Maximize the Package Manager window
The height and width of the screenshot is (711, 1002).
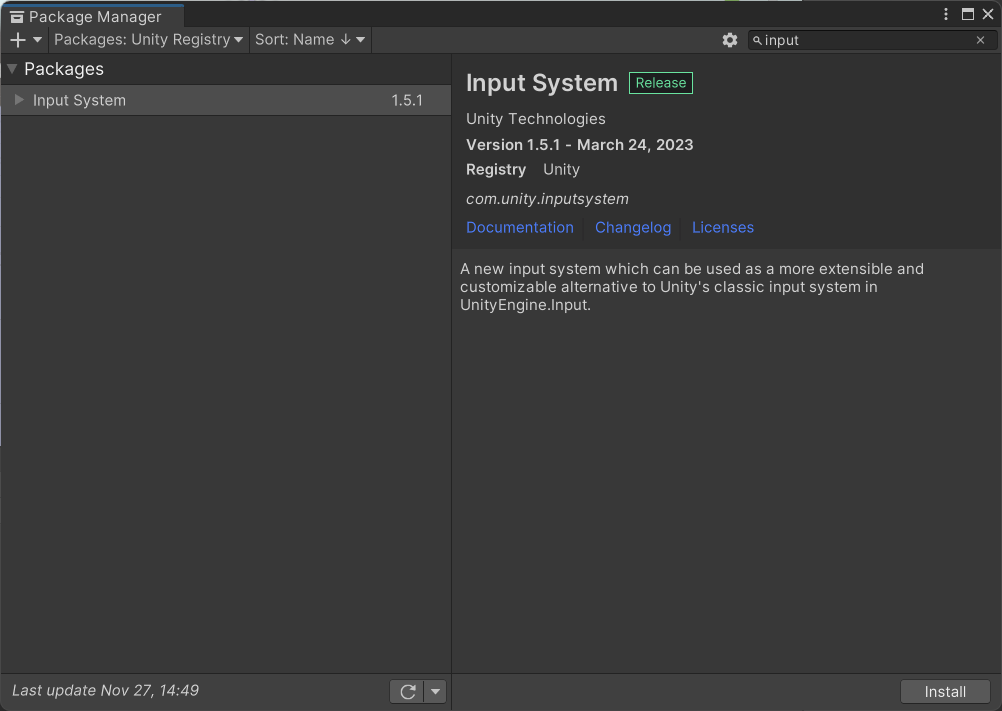point(968,14)
